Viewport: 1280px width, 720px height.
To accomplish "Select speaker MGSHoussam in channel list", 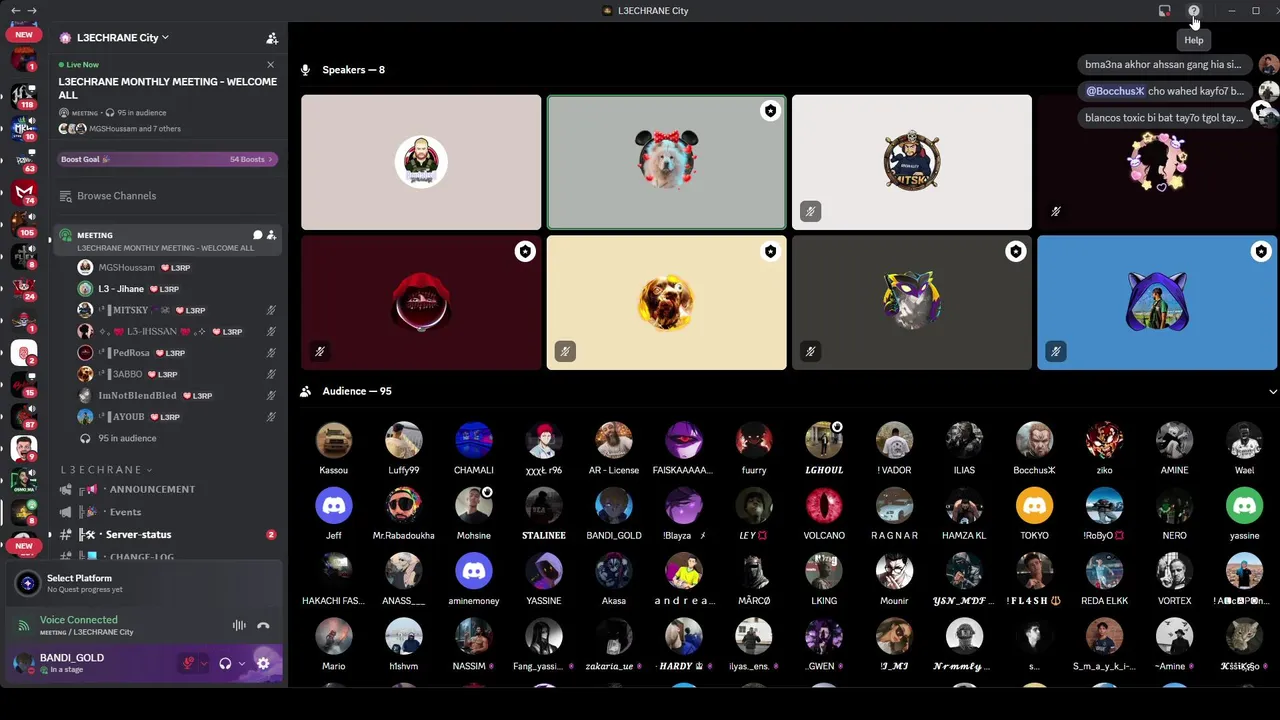I will pos(176,268).
